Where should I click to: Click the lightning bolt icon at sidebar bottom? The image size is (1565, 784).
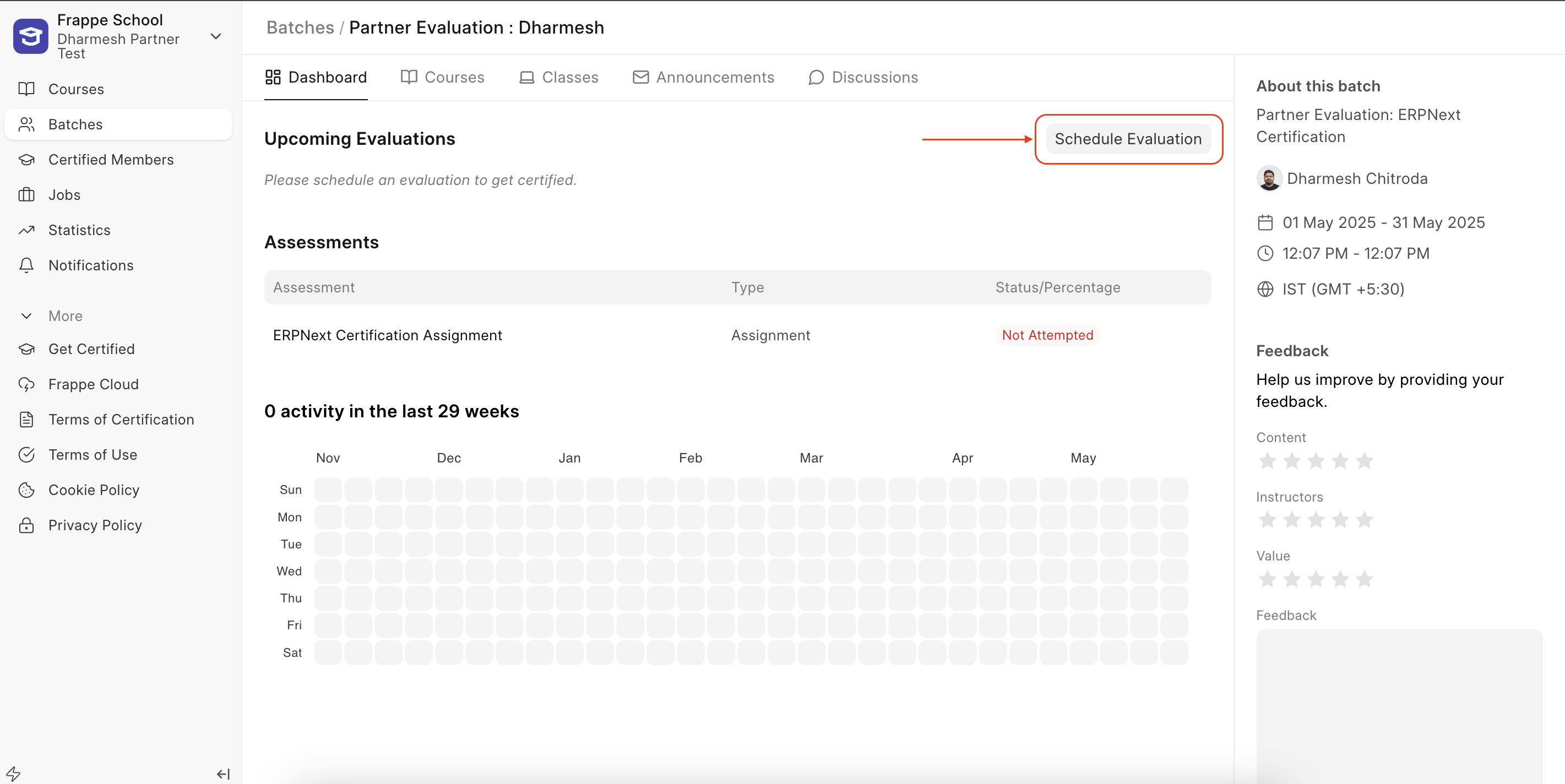pyautogui.click(x=13, y=774)
